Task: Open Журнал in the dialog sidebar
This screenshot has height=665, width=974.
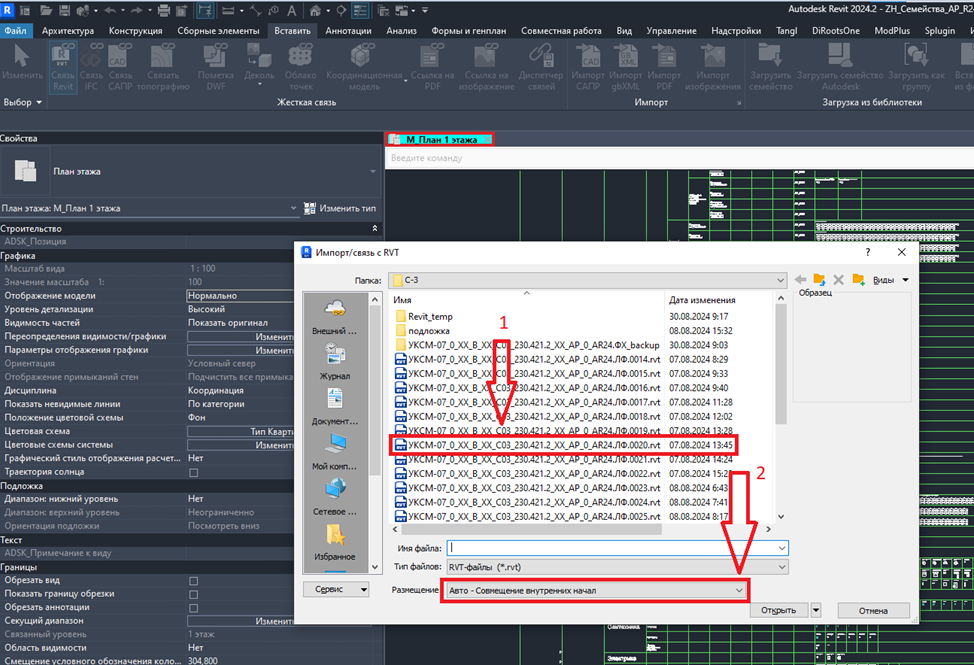Action: pos(335,361)
